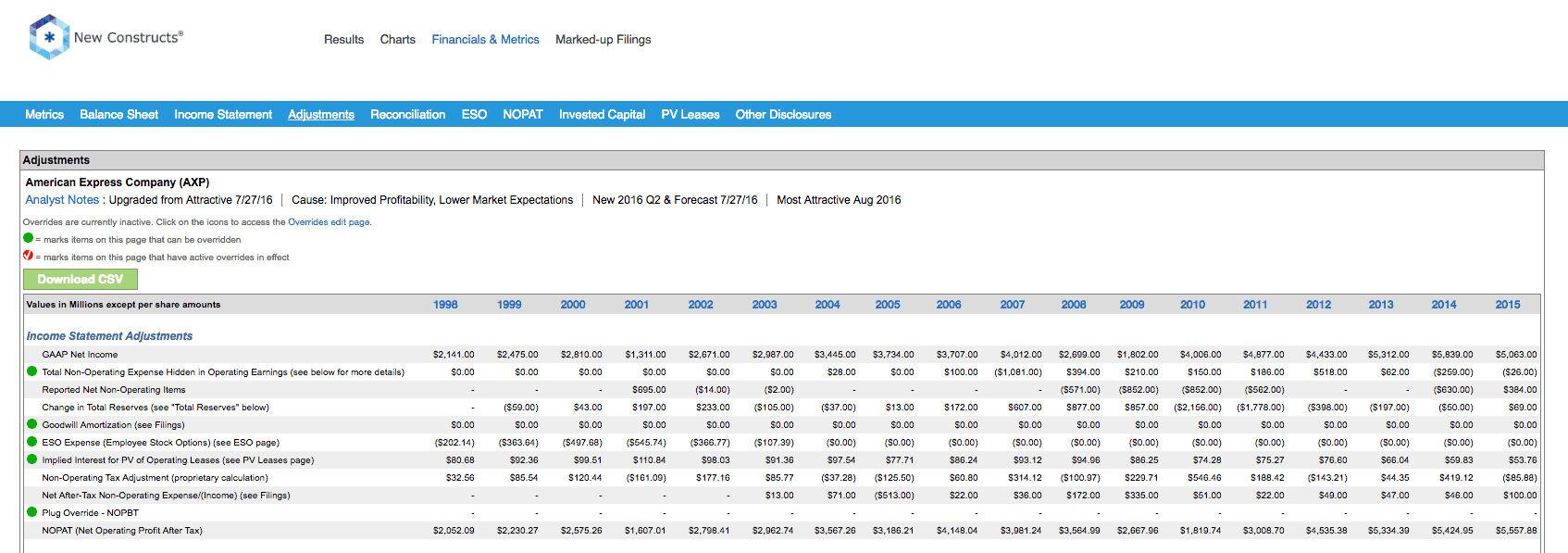Click the 2009 year column header
1568x553 pixels.
(1132, 305)
